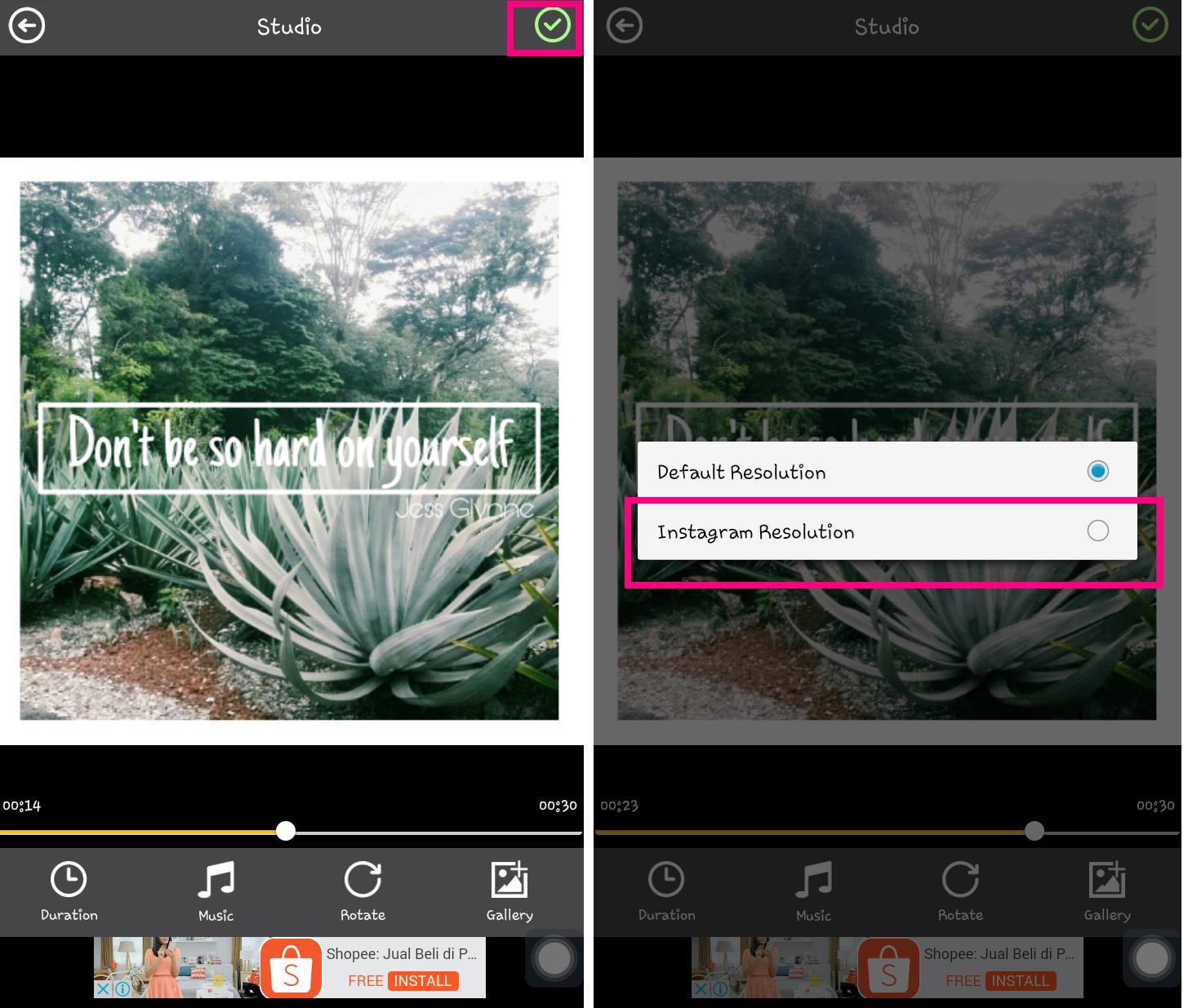The height and width of the screenshot is (1008, 1188).
Task: Tap the 'Studio' title in the left screen
Action: tap(289, 27)
